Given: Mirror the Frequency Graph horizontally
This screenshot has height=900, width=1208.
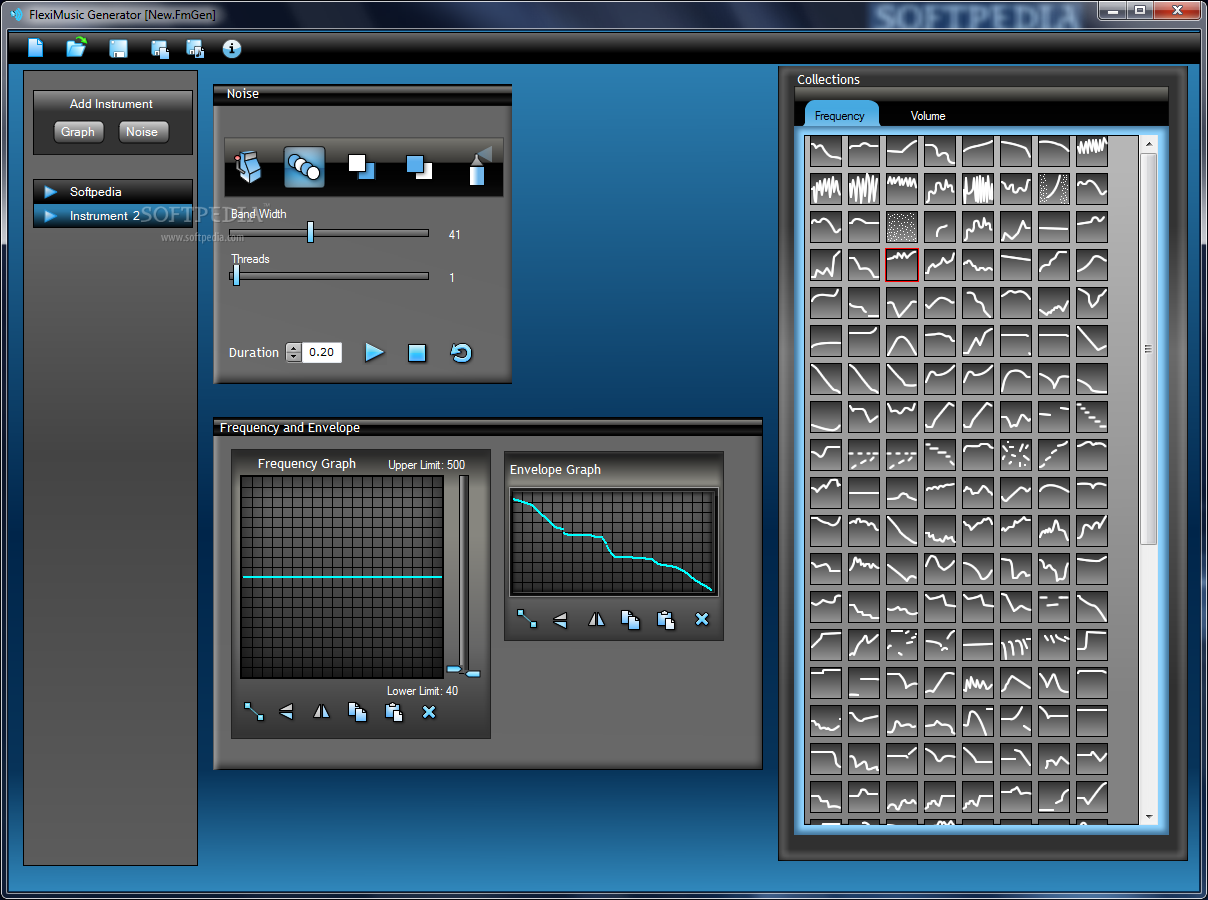Looking at the screenshot, I should tap(321, 712).
